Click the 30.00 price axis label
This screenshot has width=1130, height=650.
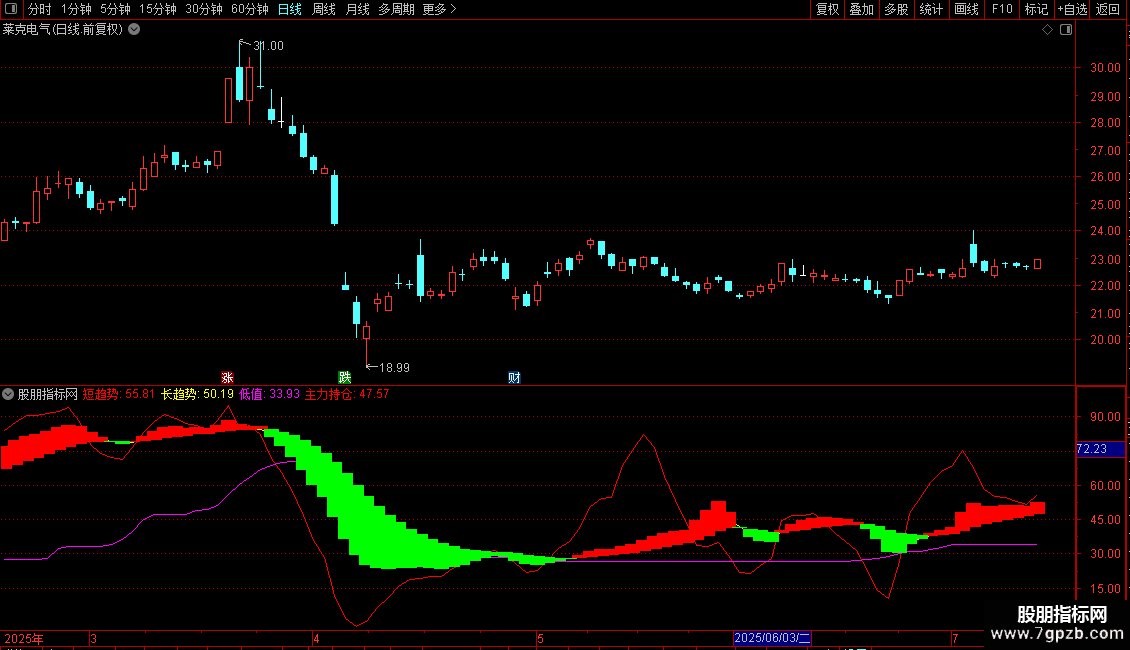pos(1105,68)
